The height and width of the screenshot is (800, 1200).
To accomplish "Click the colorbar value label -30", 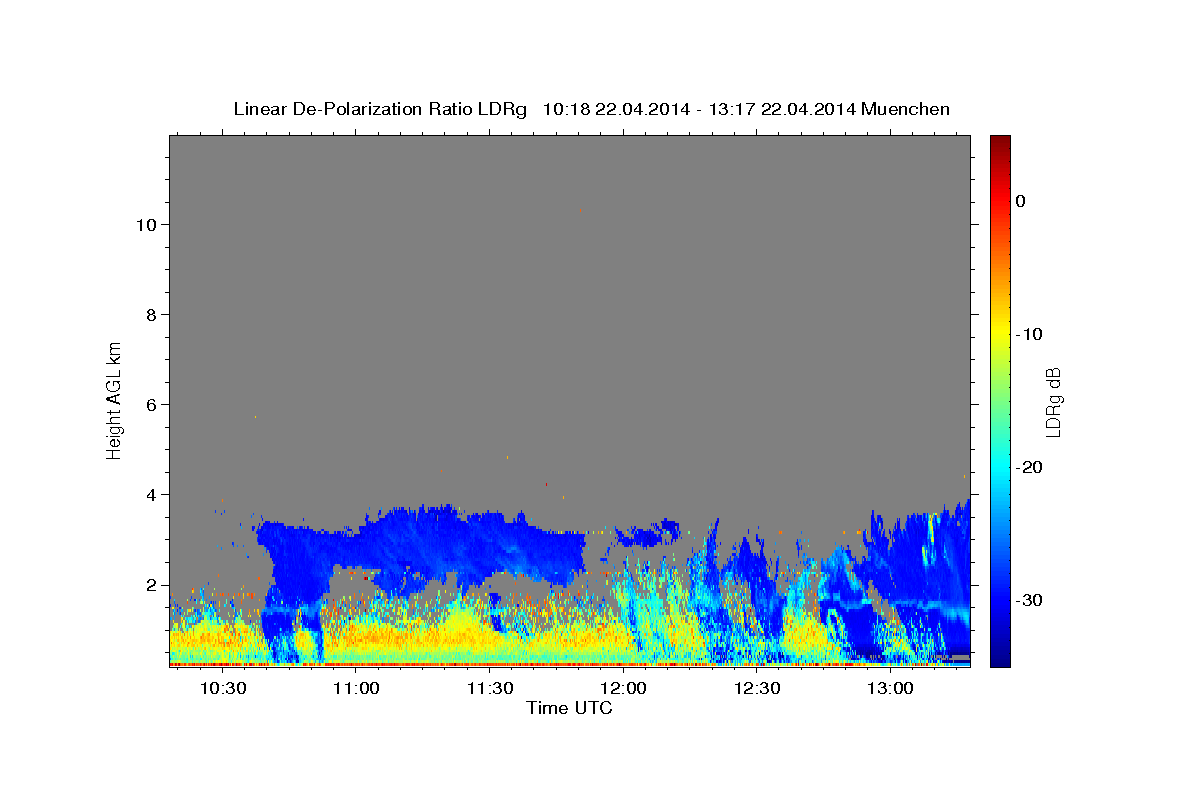I will point(1029,600).
